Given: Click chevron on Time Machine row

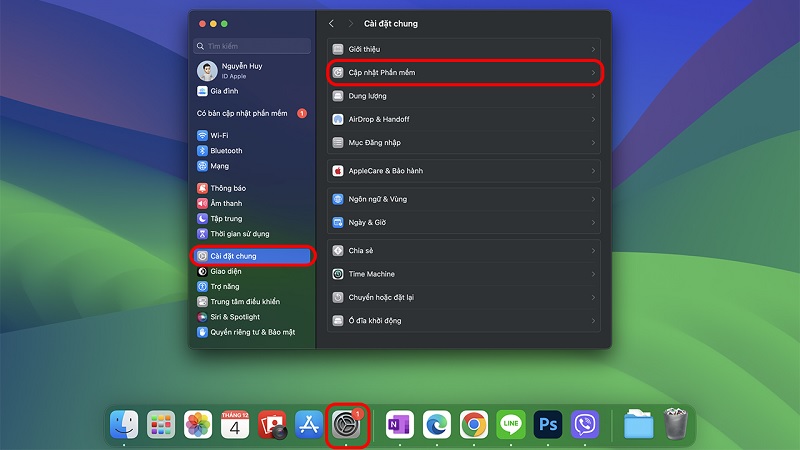Looking at the screenshot, I should (593, 274).
